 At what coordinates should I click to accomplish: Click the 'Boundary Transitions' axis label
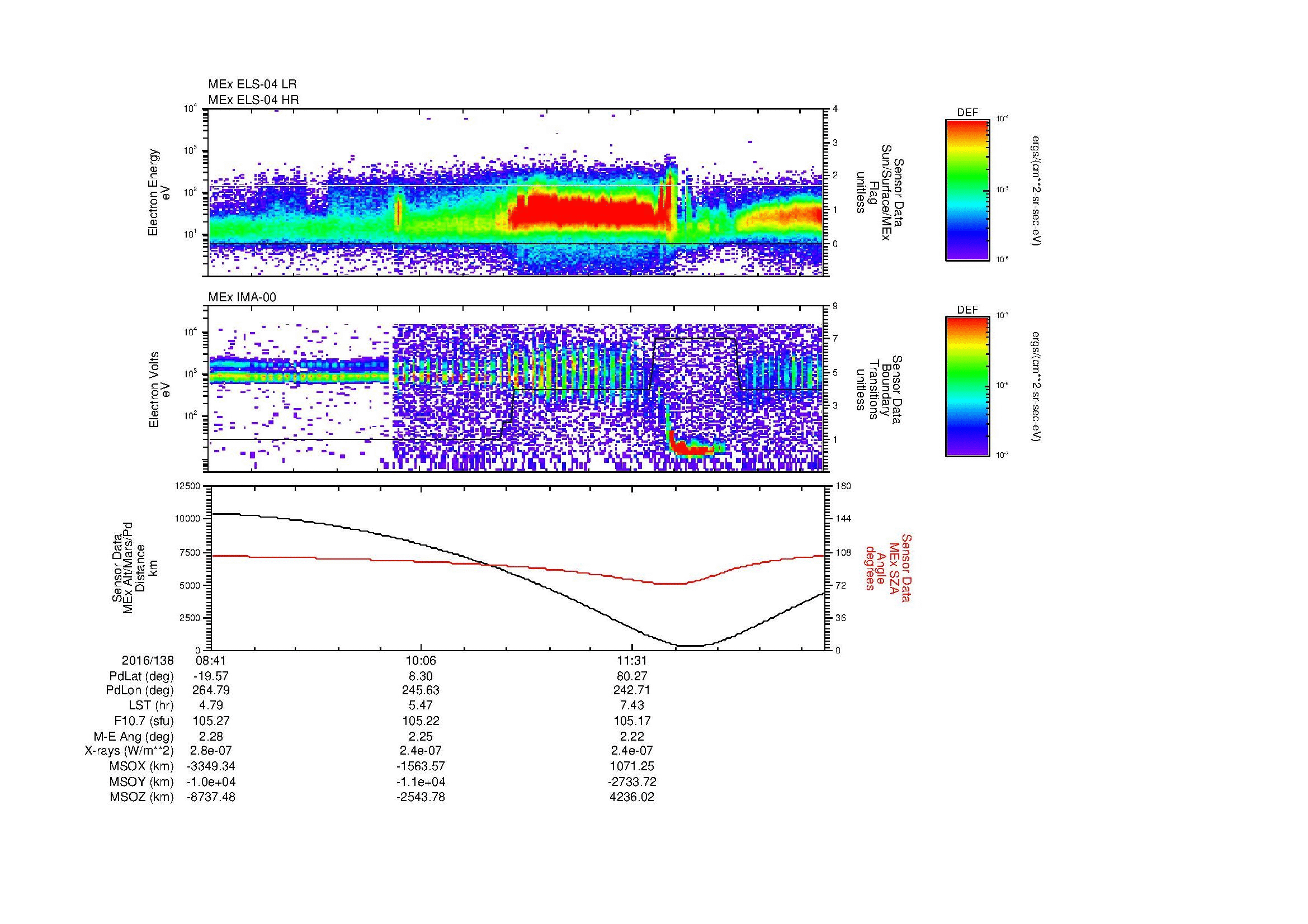880,390
